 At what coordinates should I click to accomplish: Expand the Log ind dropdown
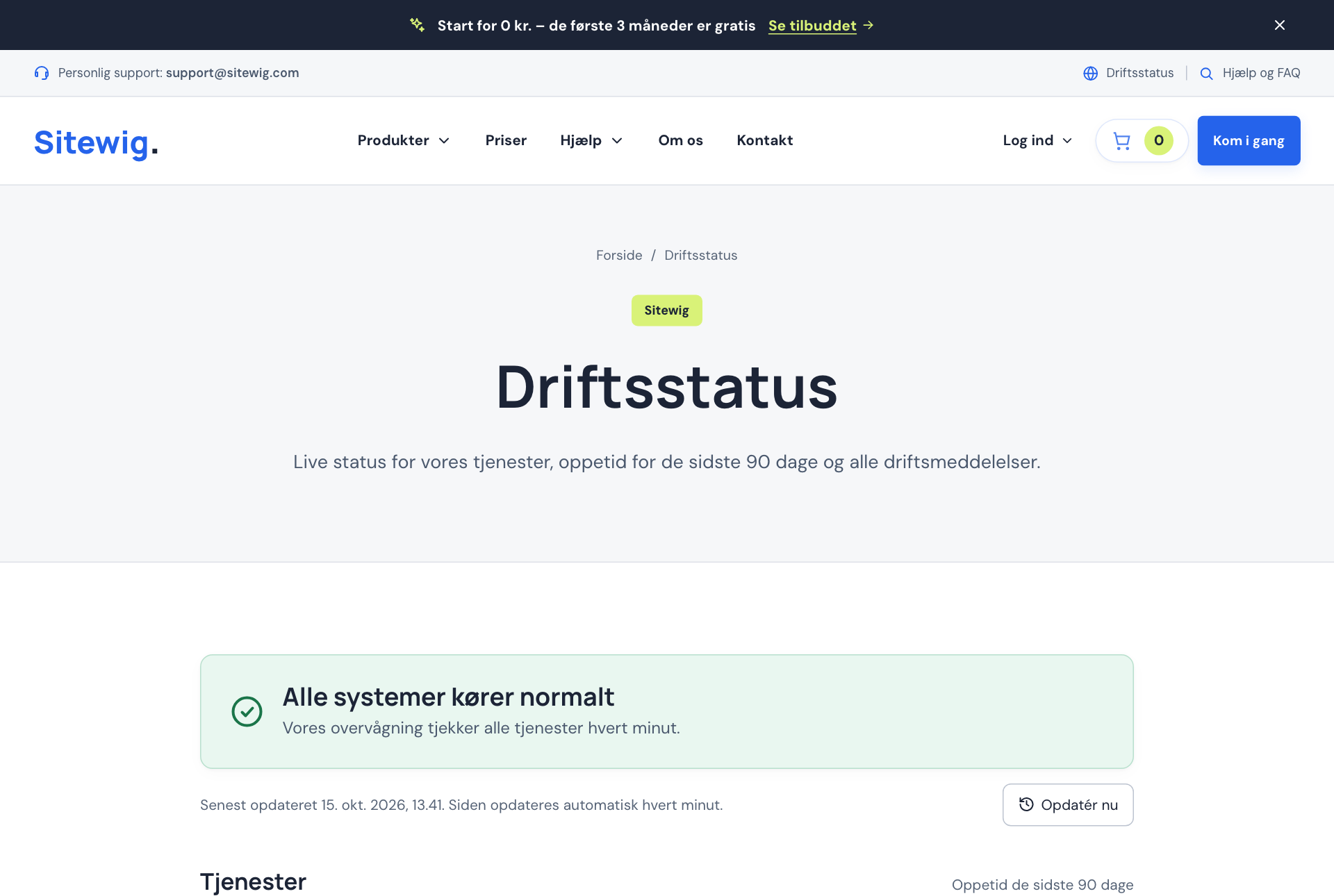point(1037,140)
